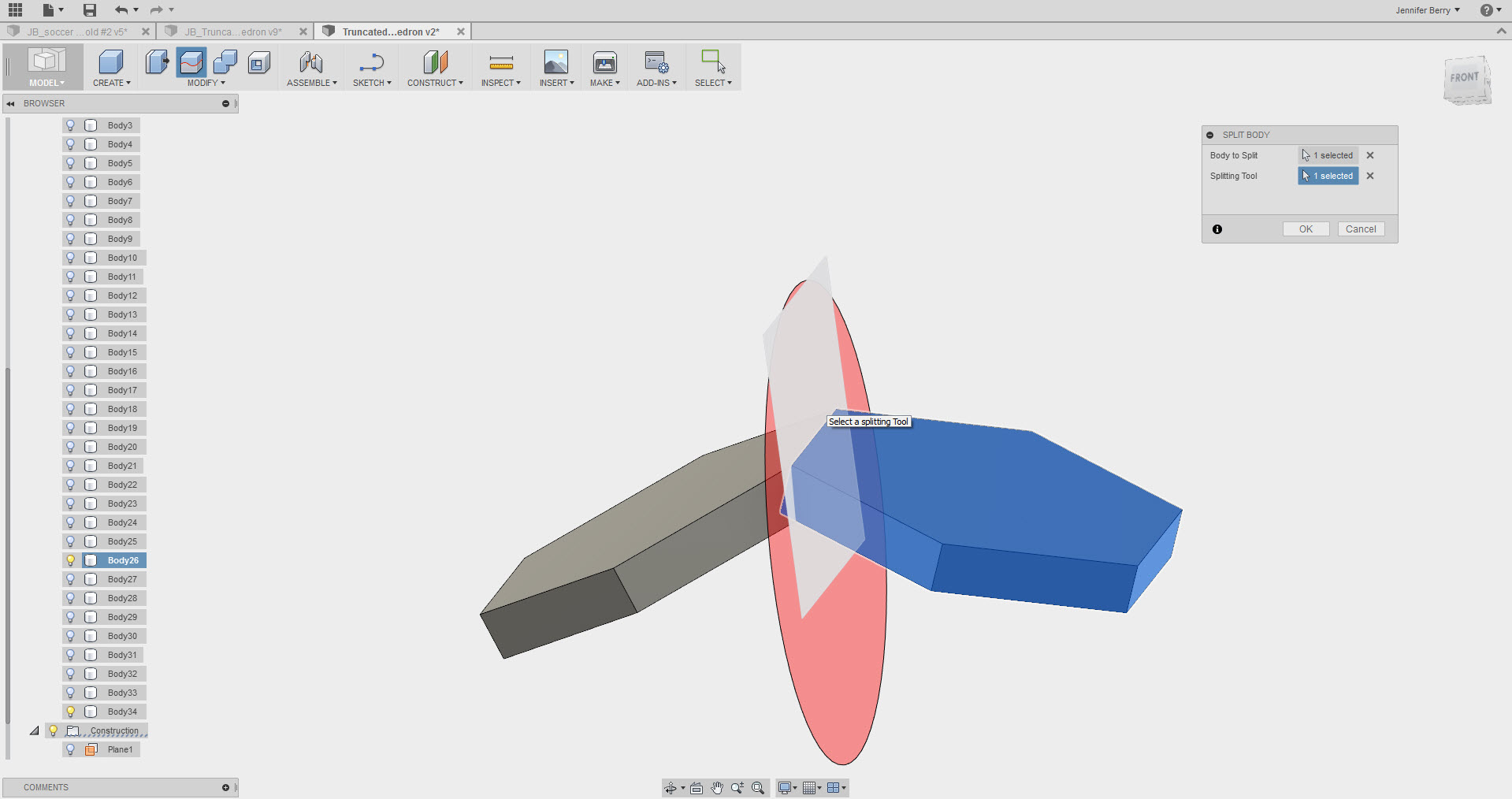Open the Insert Image icon
The image size is (1512, 799).
click(x=556, y=63)
